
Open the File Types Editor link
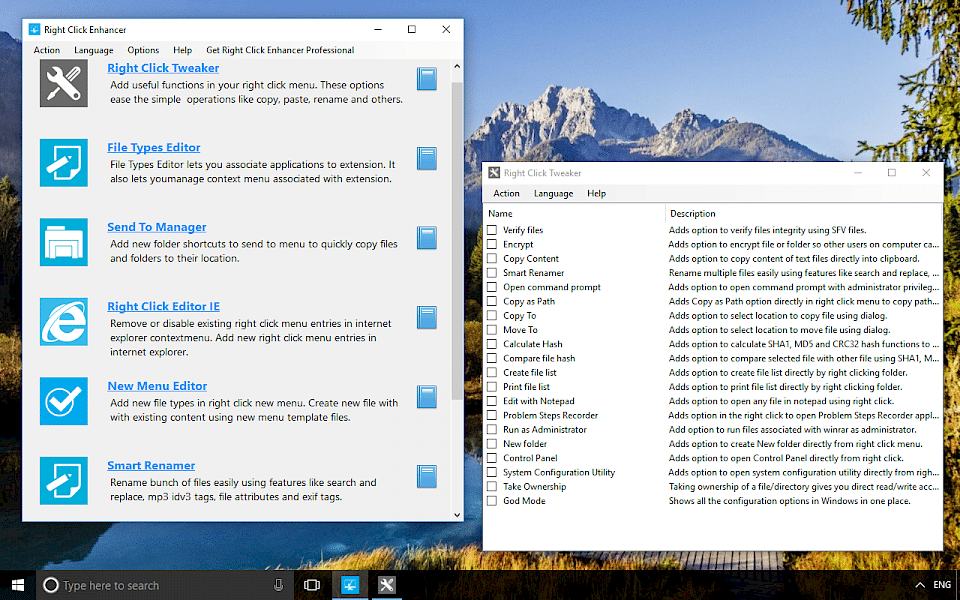154,148
